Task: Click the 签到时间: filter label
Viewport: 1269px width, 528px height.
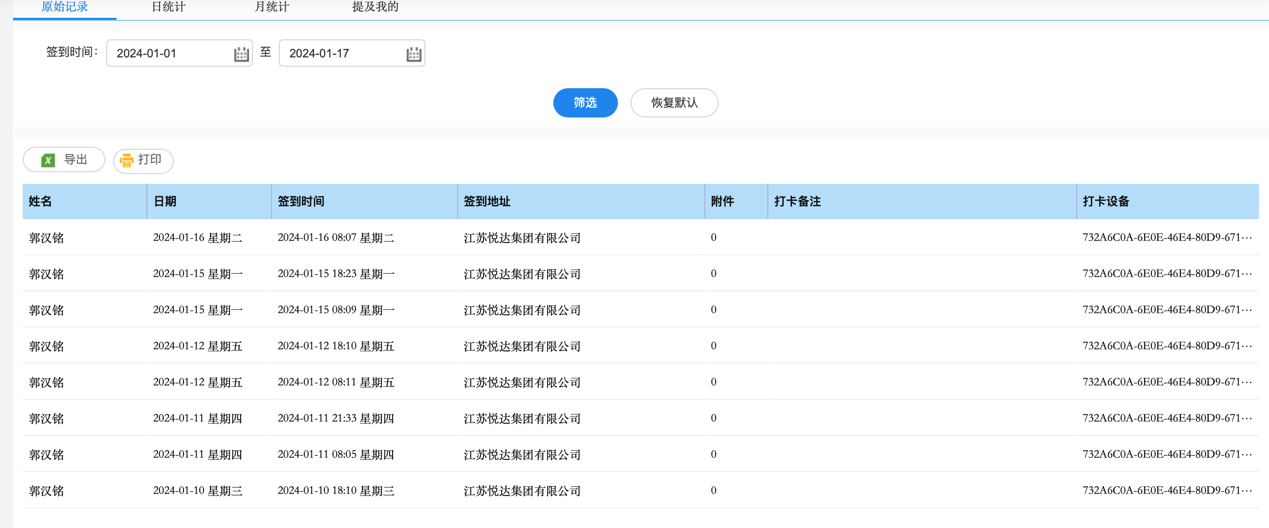Action: pyautogui.click(x=73, y=52)
